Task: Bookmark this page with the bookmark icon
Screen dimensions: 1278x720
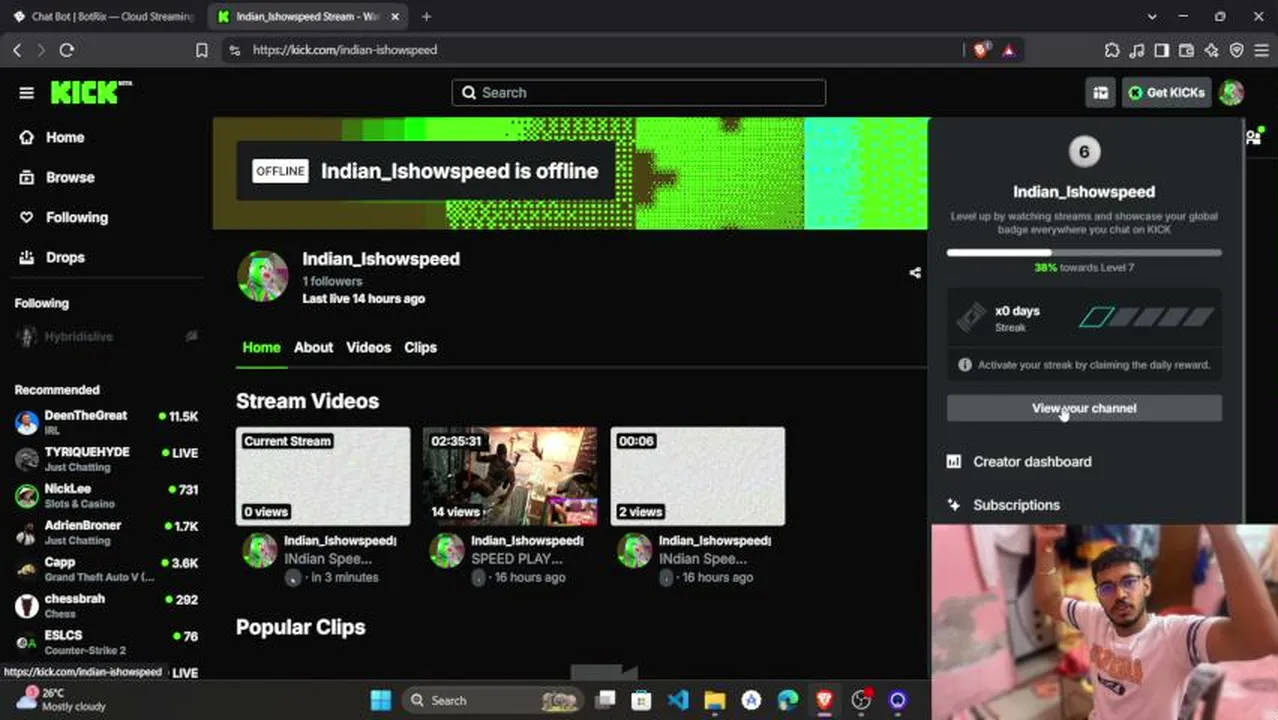Action: point(201,49)
